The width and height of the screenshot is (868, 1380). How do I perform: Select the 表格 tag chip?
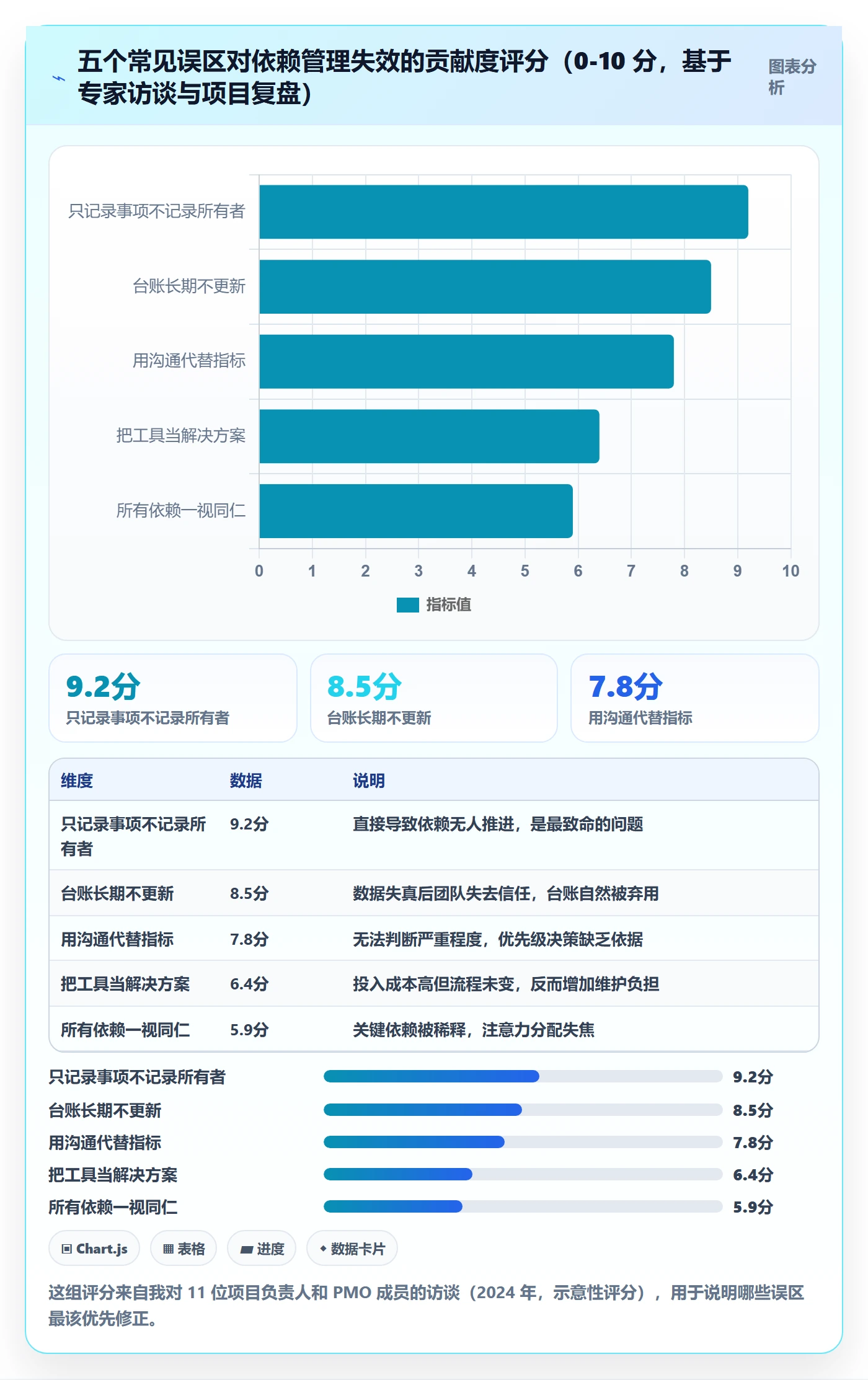point(184,1249)
